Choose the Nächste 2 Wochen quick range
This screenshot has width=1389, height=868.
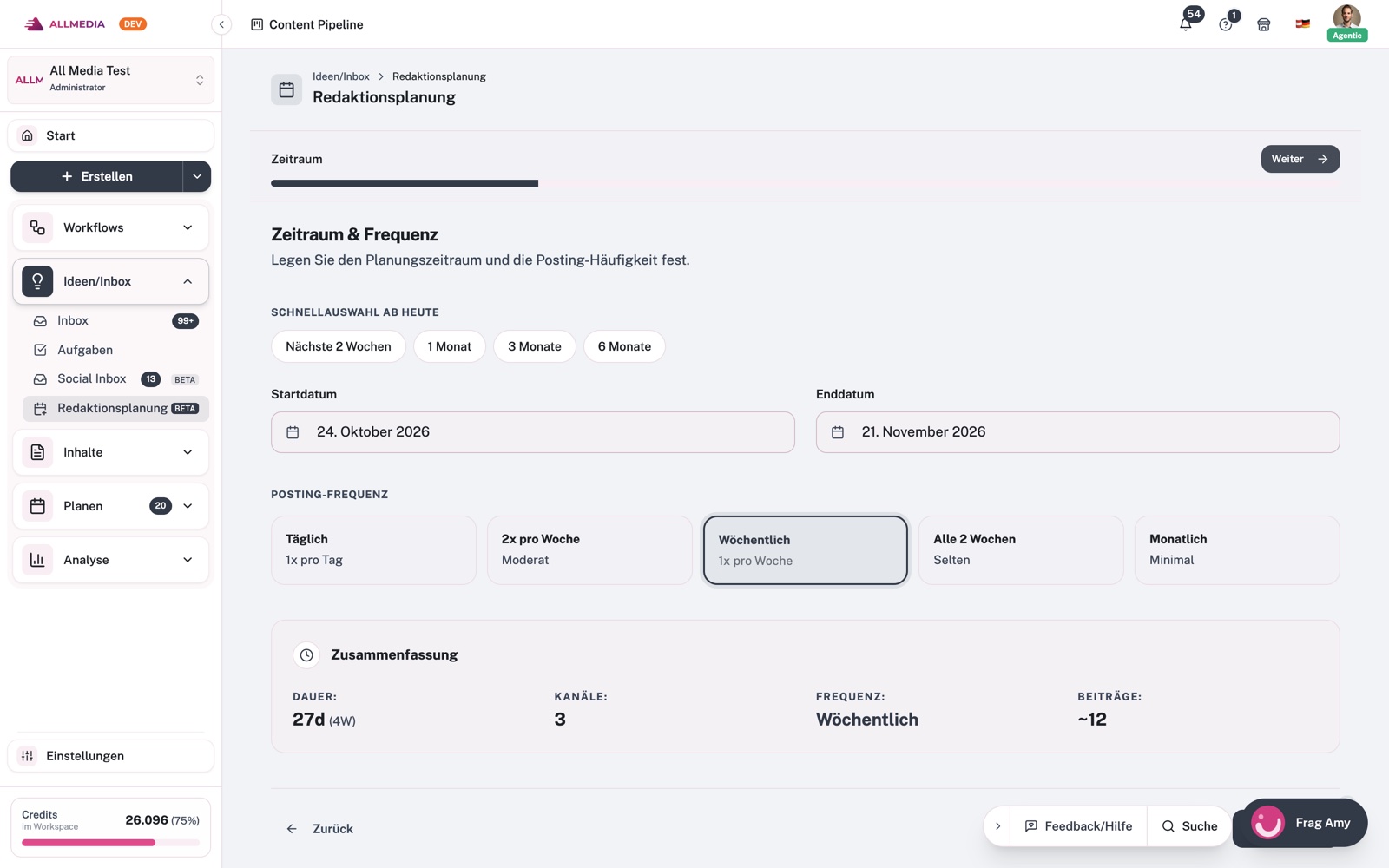(339, 346)
